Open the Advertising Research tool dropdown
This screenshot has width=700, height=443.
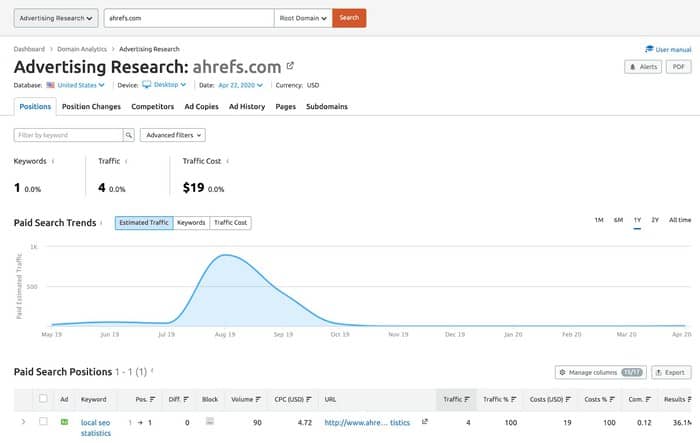(56, 18)
